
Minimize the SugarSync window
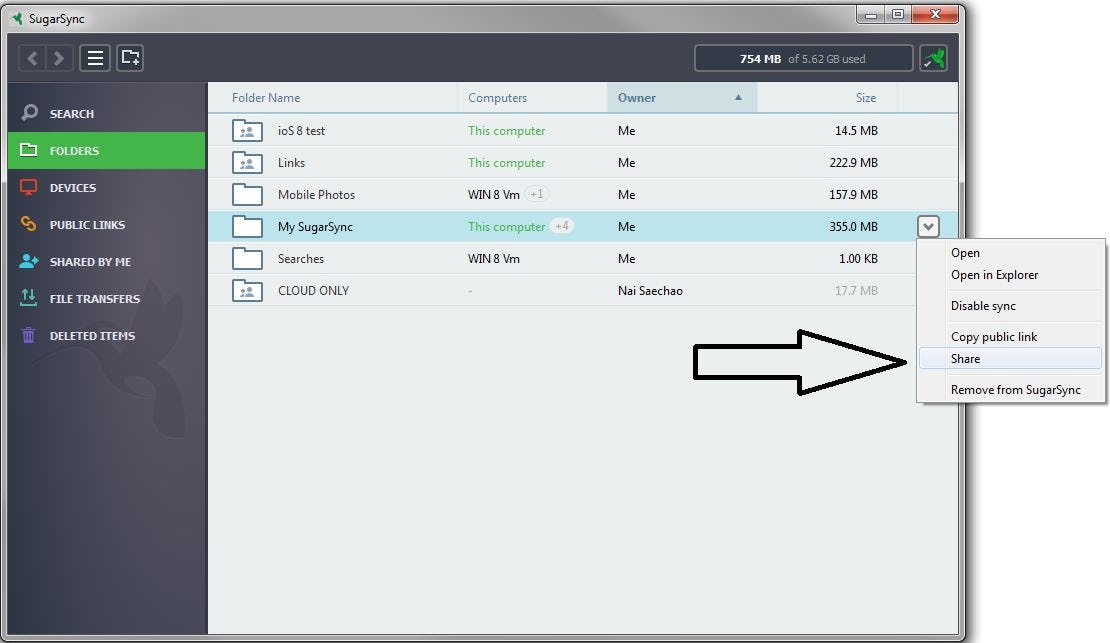coord(870,15)
